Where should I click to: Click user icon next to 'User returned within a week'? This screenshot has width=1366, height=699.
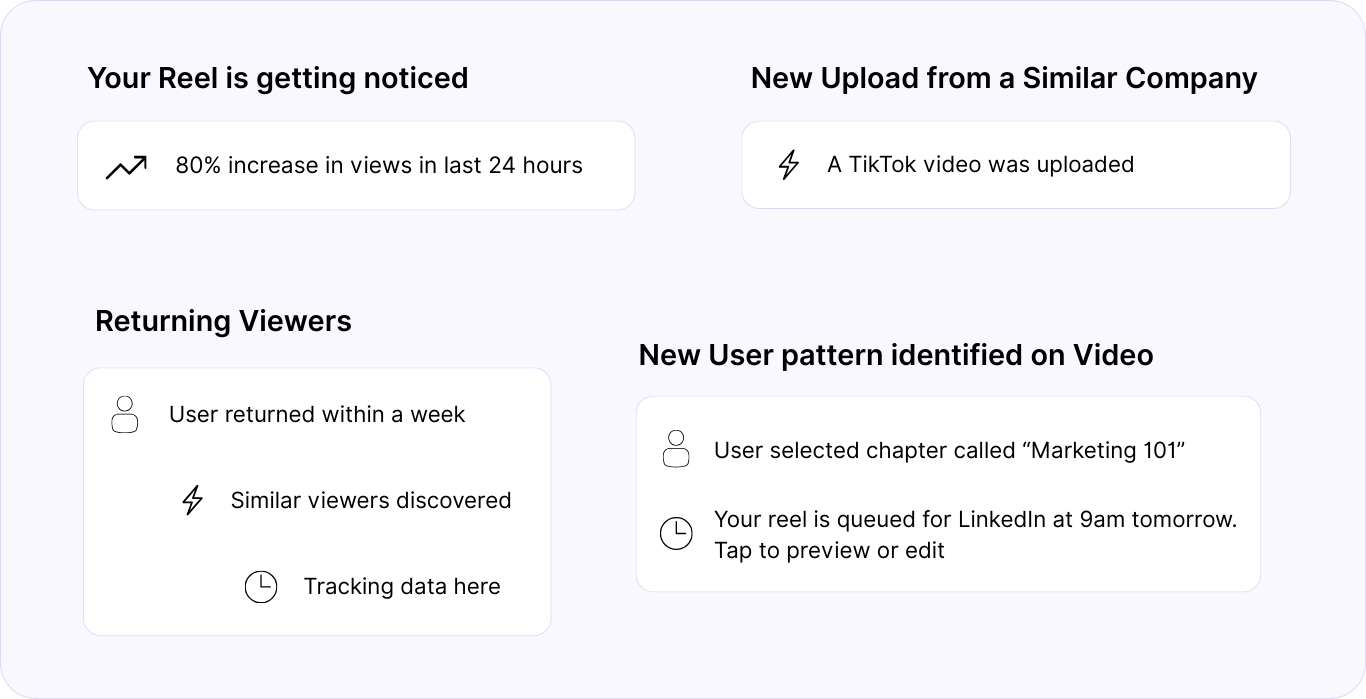[124, 414]
